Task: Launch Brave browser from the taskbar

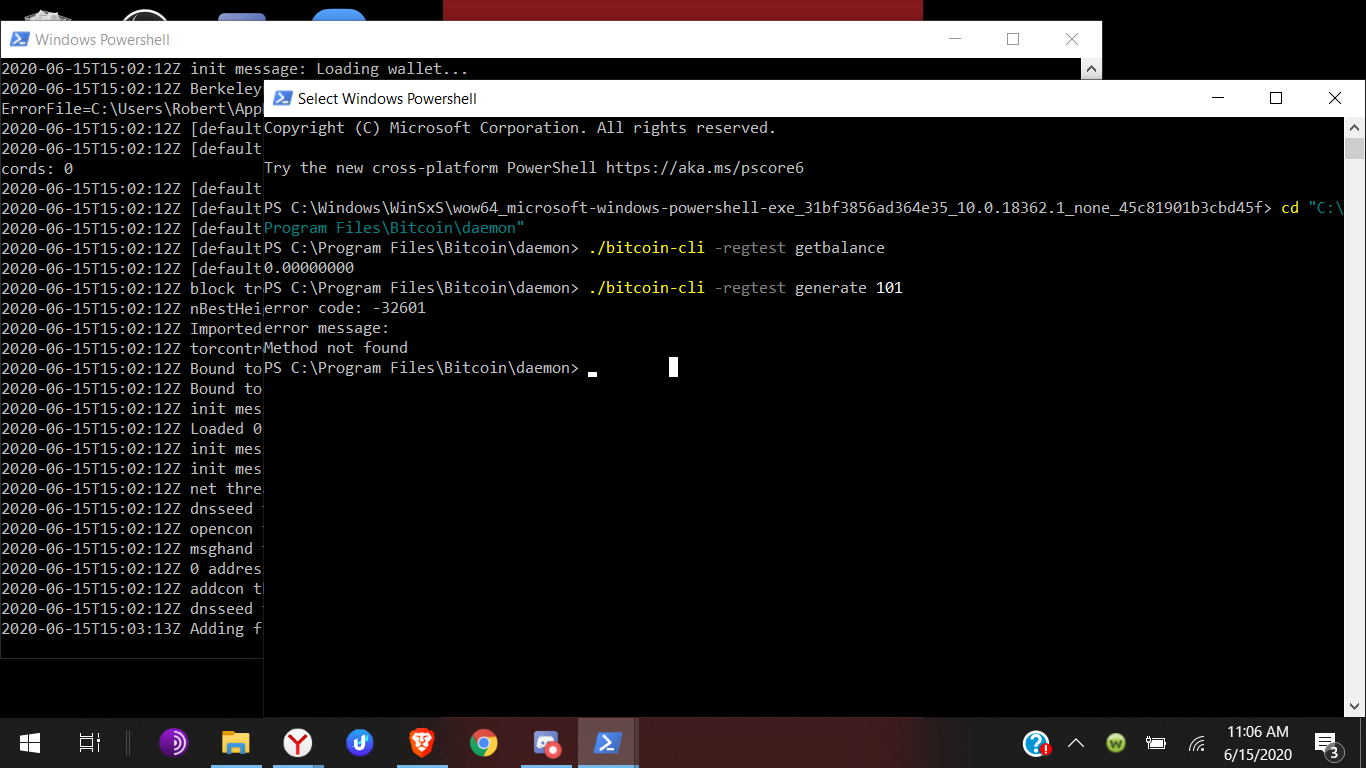Action: [x=422, y=743]
